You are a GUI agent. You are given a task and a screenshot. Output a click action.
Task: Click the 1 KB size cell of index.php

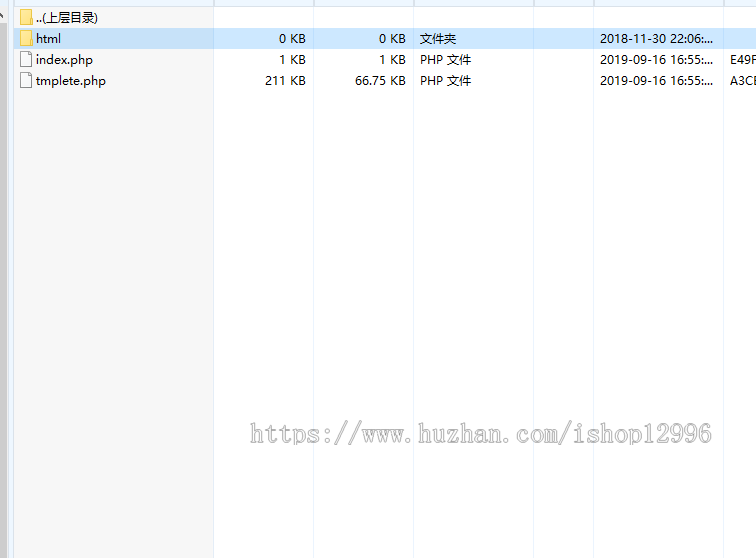[x=292, y=59]
